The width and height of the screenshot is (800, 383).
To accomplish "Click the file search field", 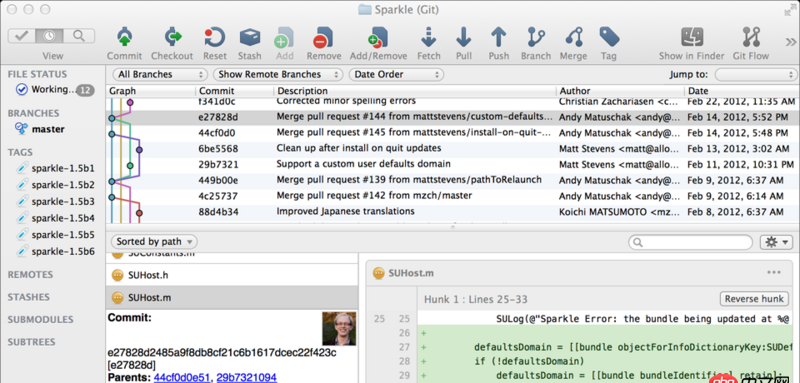I will pyautogui.click(x=690, y=242).
